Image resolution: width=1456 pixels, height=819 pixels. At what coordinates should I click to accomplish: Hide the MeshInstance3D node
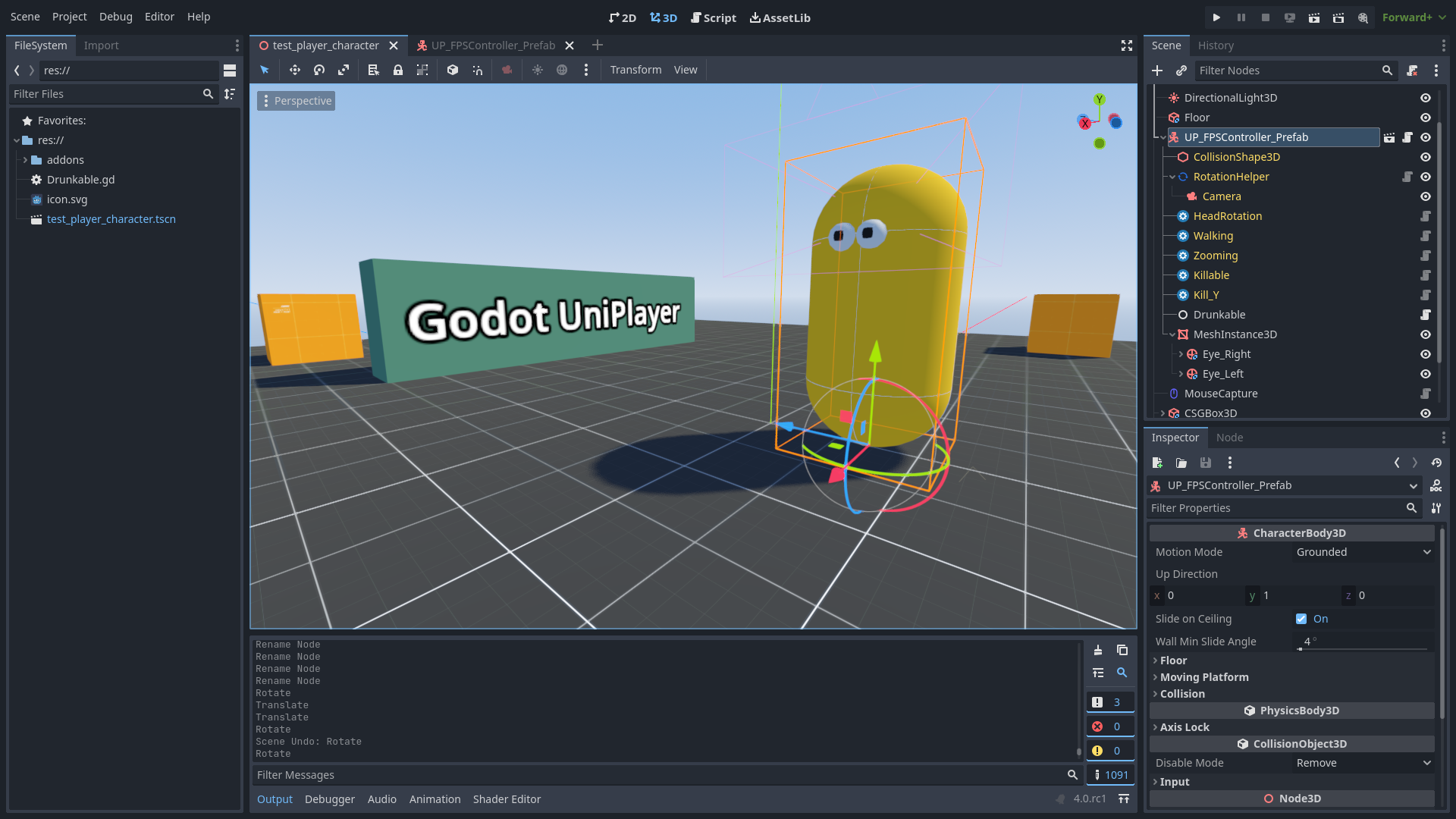[1426, 334]
